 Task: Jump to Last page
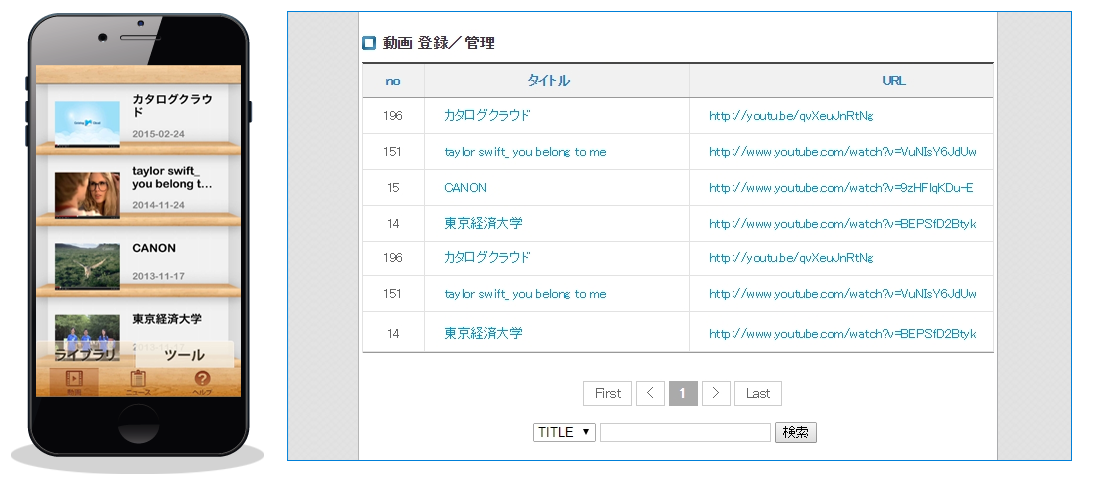tap(758, 393)
